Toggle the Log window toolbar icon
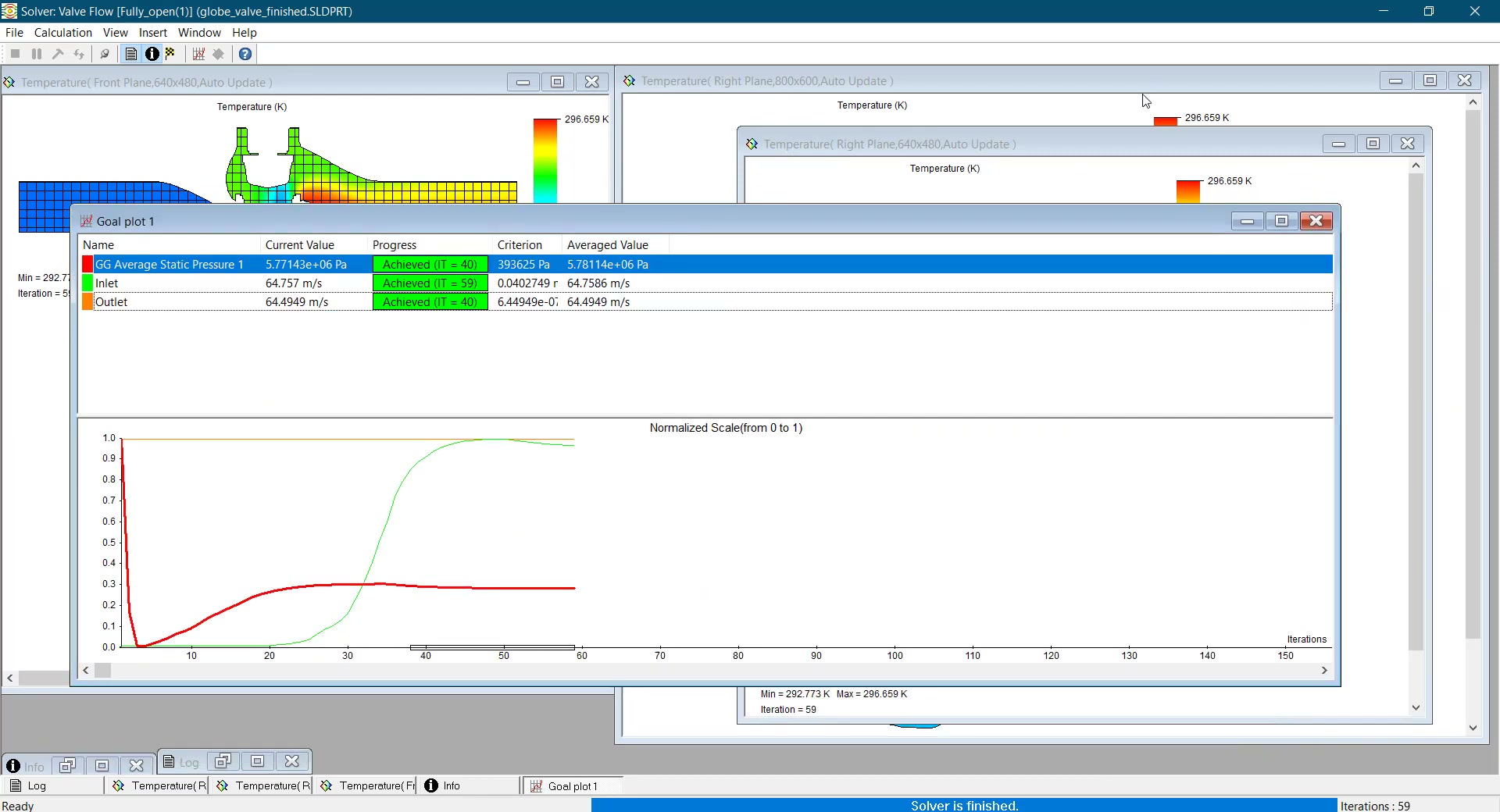Screen dimensions: 1500x812 click(131, 54)
